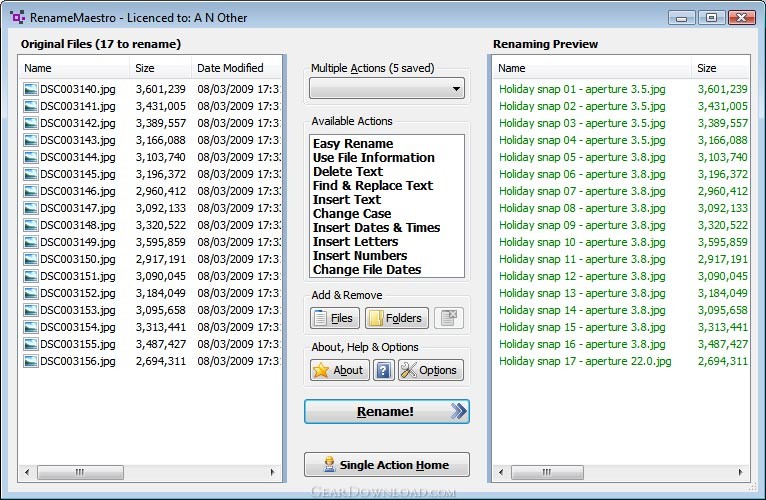Screen dimensions: 766x500
Task: Select file DSC003146.jpg
Action: click(78, 191)
